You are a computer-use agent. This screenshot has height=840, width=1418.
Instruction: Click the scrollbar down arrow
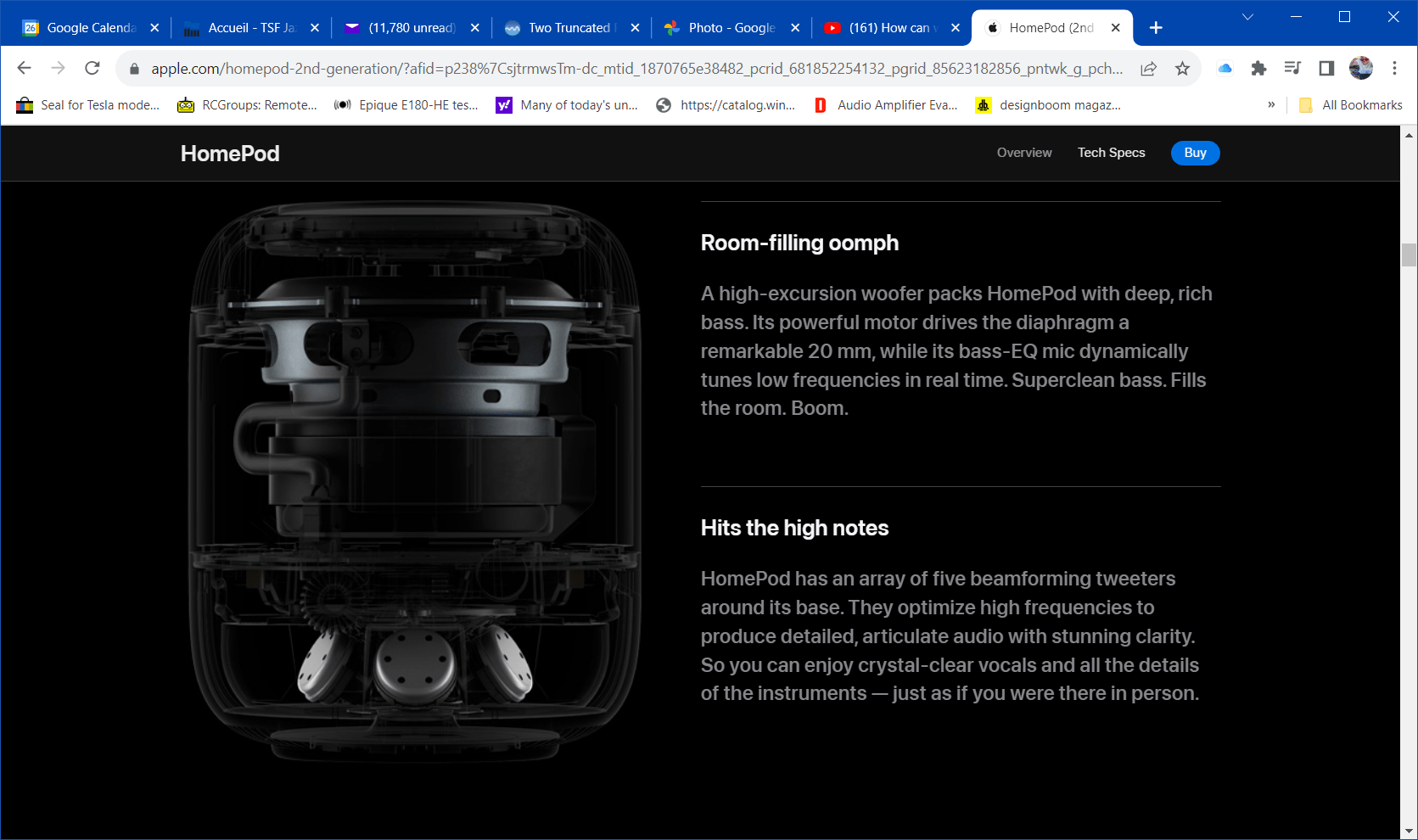(x=1409, y=832)
